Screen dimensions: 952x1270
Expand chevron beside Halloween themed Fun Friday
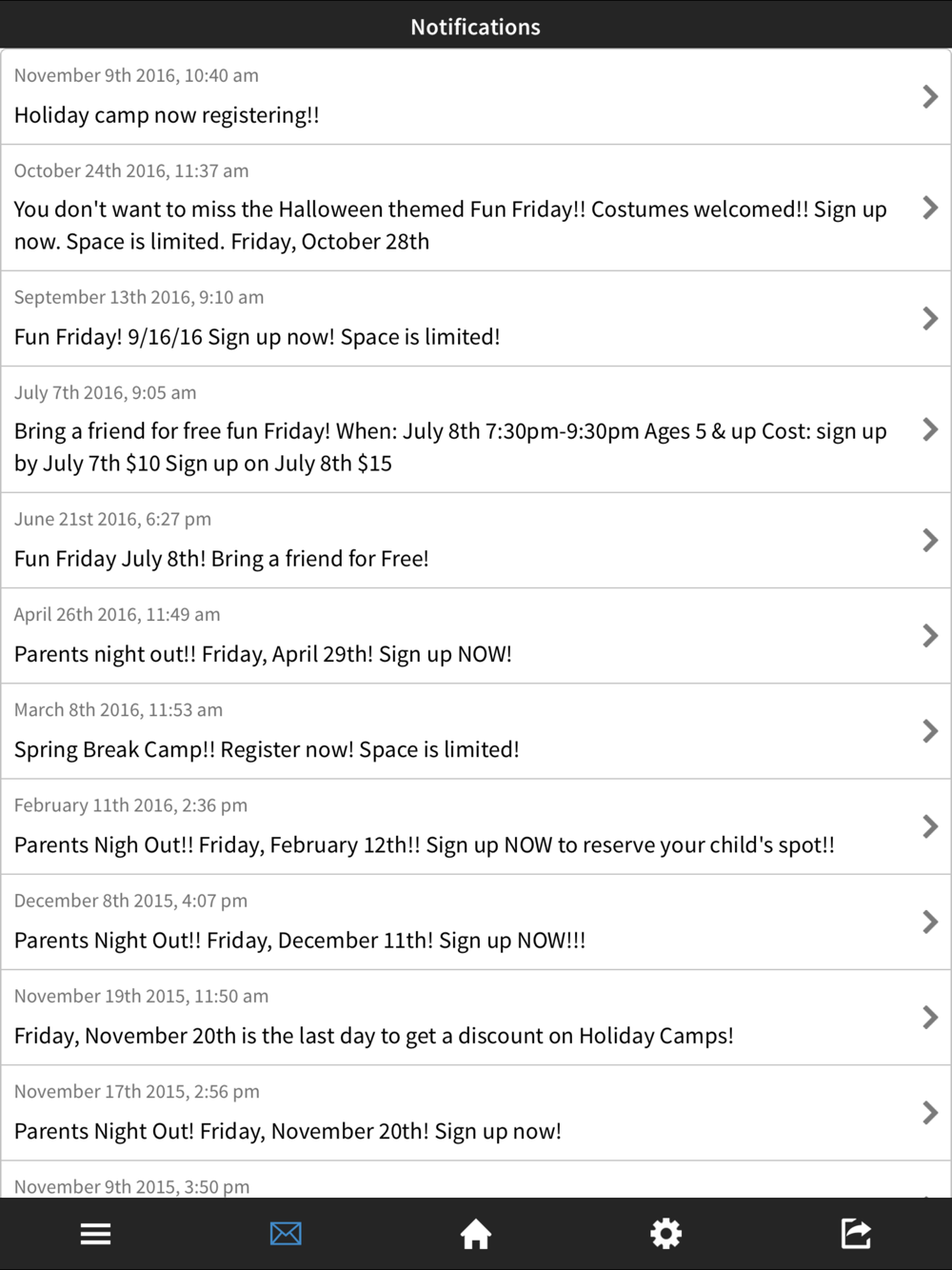click(930, 208)
